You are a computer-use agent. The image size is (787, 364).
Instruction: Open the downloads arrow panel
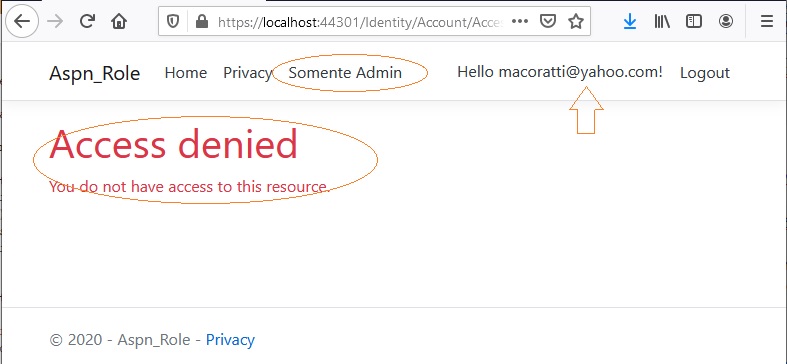coord(629,21)
